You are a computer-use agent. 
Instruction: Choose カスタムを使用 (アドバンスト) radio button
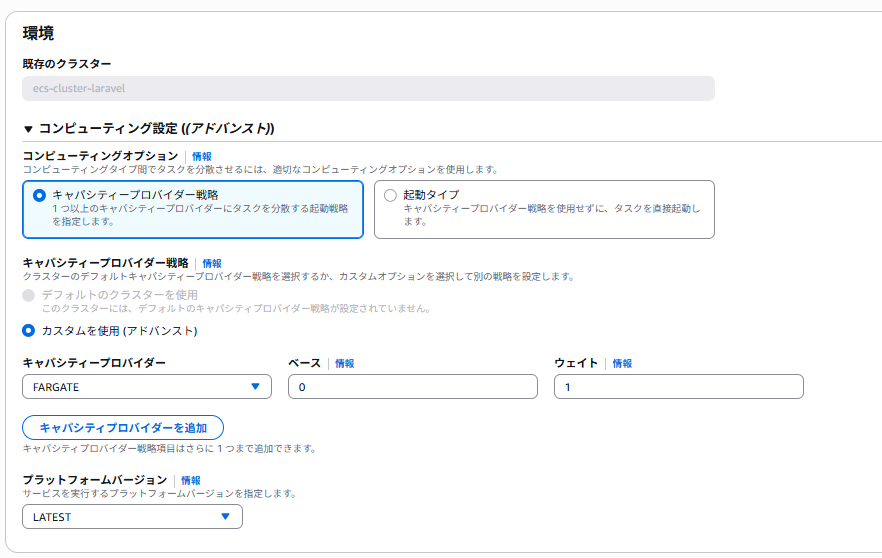(x=28, y=330)
